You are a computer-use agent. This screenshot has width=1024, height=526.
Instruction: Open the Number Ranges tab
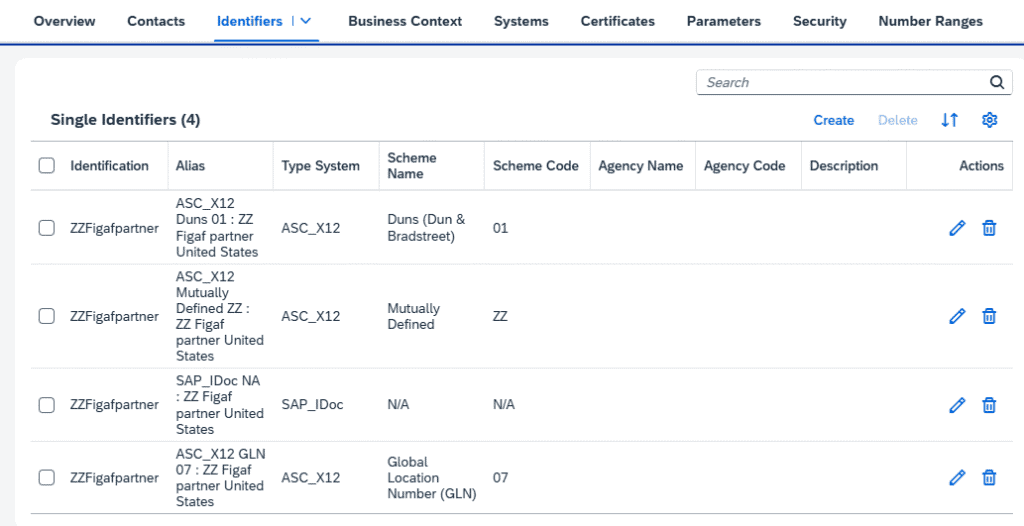pos(931,22)
